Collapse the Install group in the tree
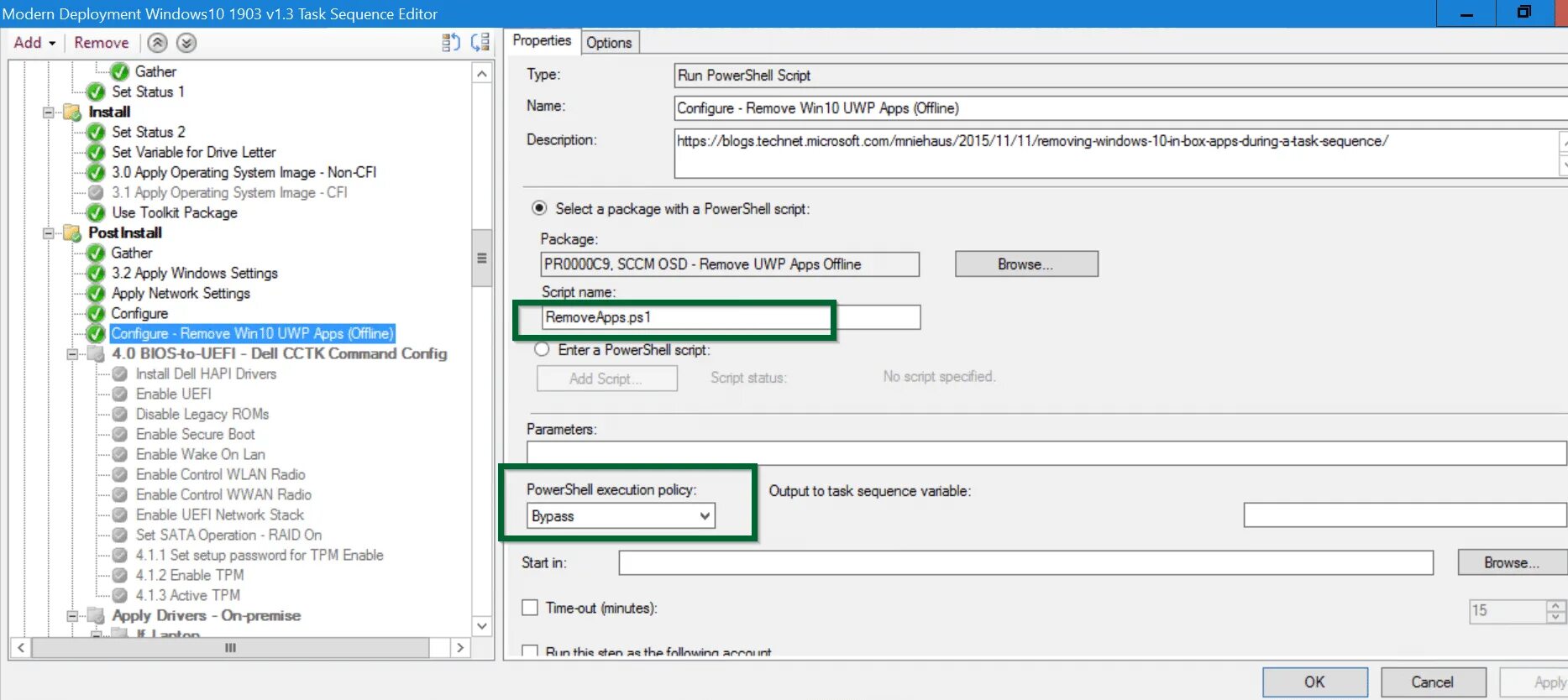Viewport: 1568px width, 700px height. [x=49, y=112]
